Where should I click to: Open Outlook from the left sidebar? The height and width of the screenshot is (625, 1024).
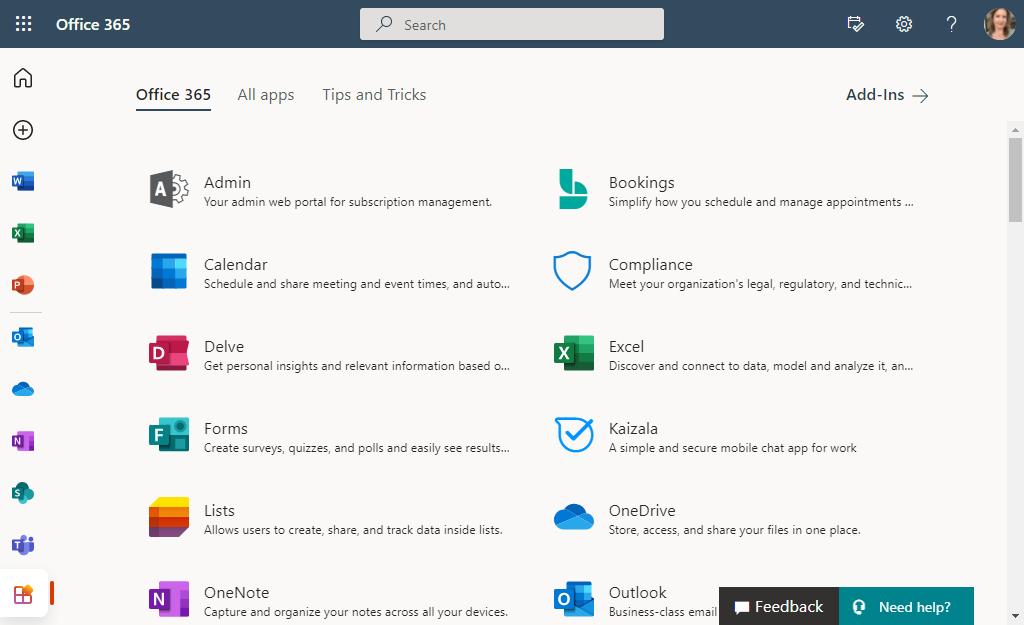23,337
